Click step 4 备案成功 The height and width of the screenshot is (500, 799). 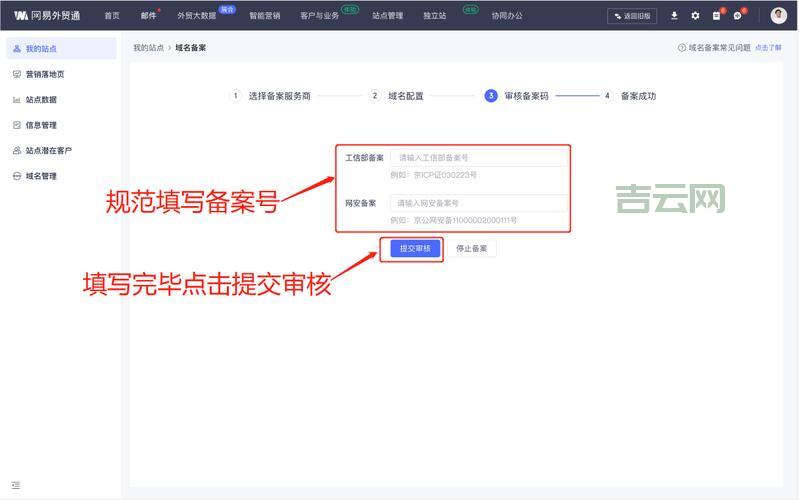point(629,96)
